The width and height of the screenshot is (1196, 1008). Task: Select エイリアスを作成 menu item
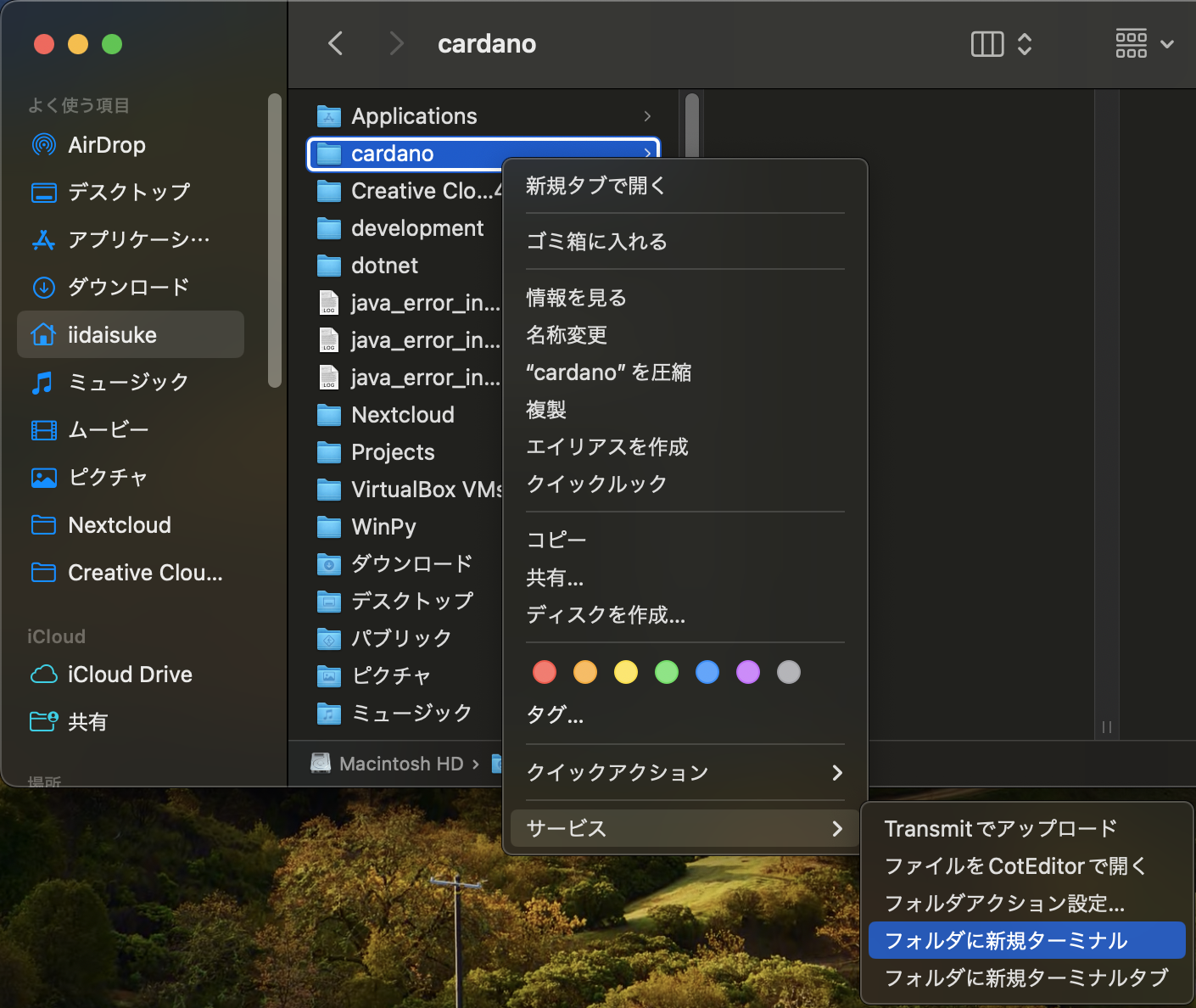pos(685,447)
